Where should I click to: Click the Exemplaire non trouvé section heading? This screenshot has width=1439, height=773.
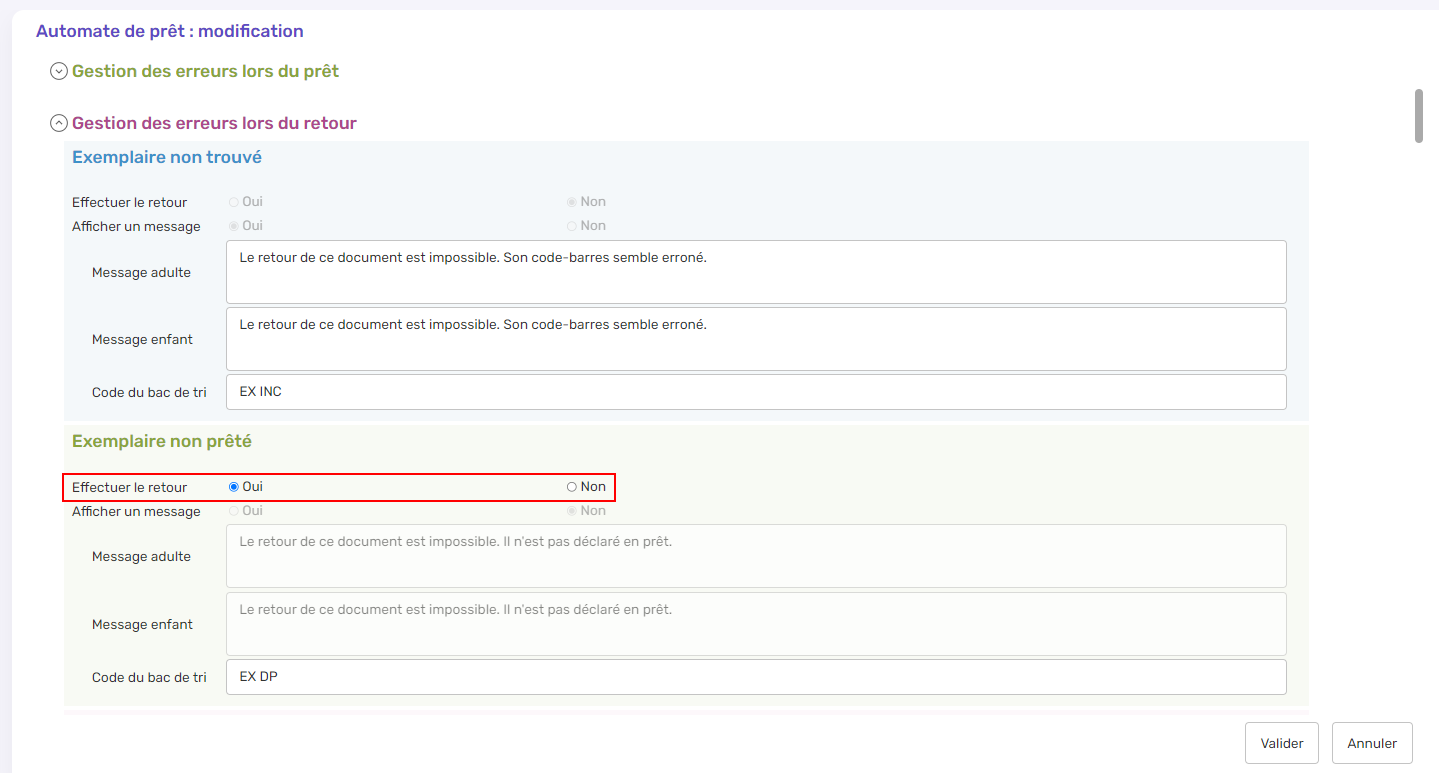pyautogui.click(x=167, y=158)
